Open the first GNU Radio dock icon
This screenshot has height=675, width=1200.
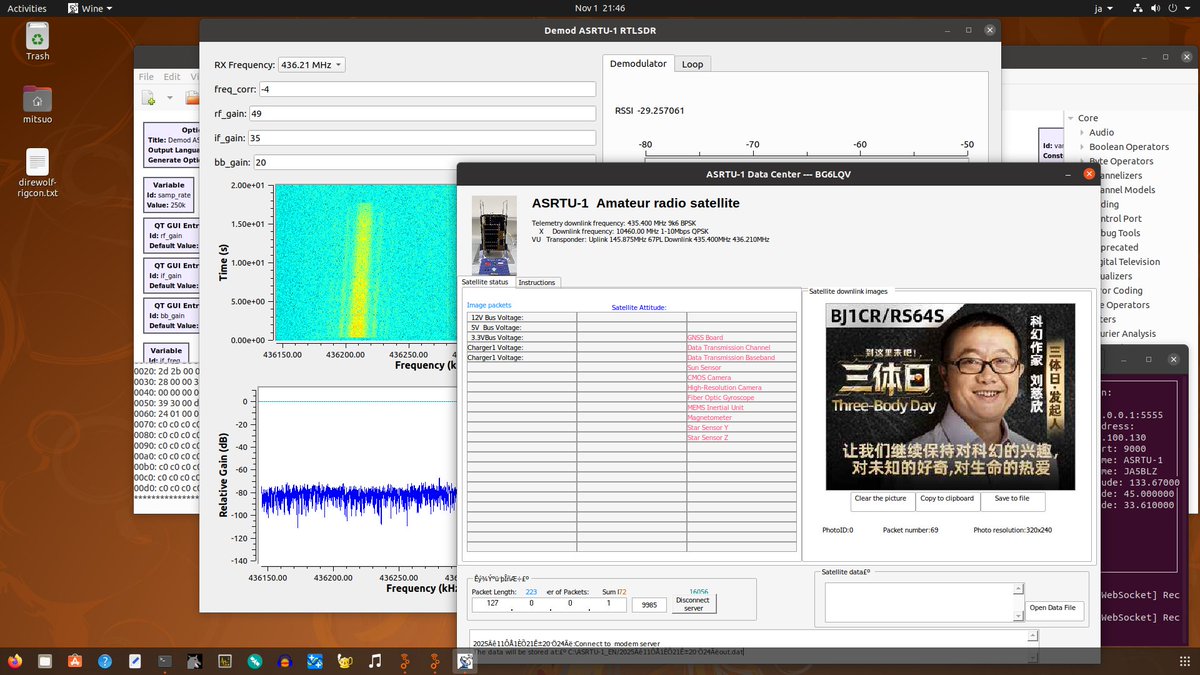[x=405, y=661]
